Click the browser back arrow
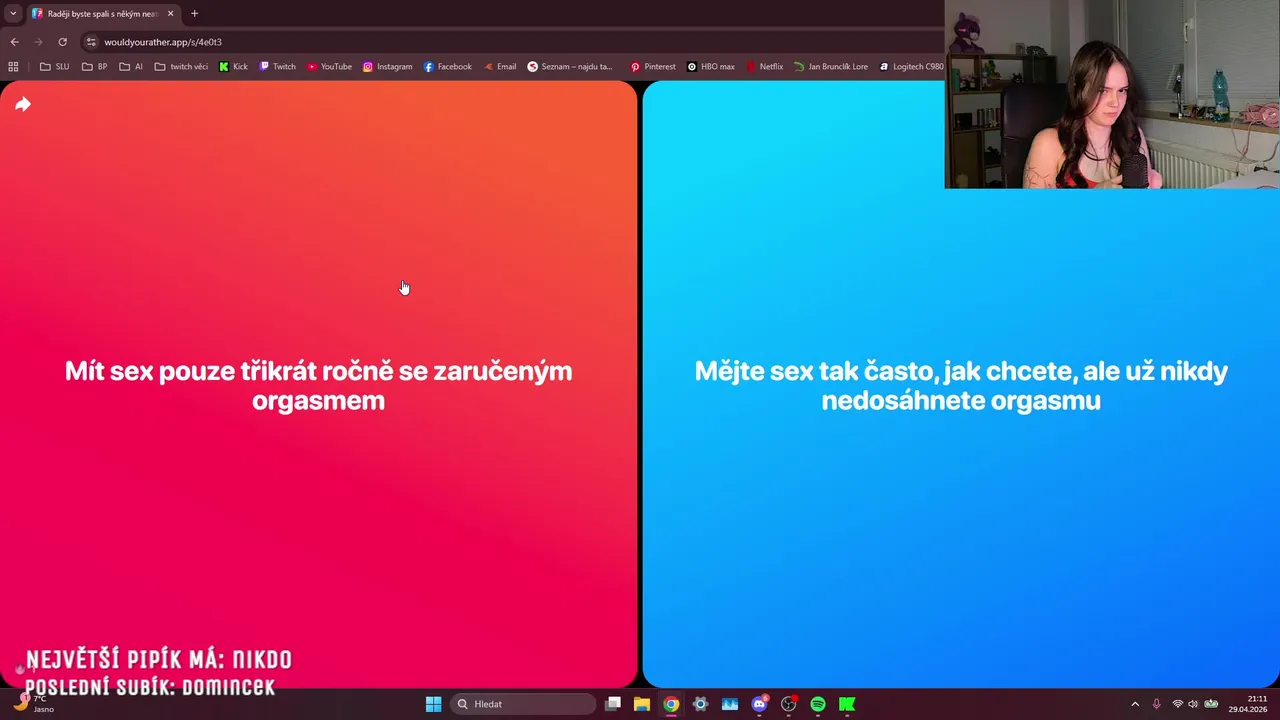The width and height of the screenshot is (1280, 720). (14, 42)
